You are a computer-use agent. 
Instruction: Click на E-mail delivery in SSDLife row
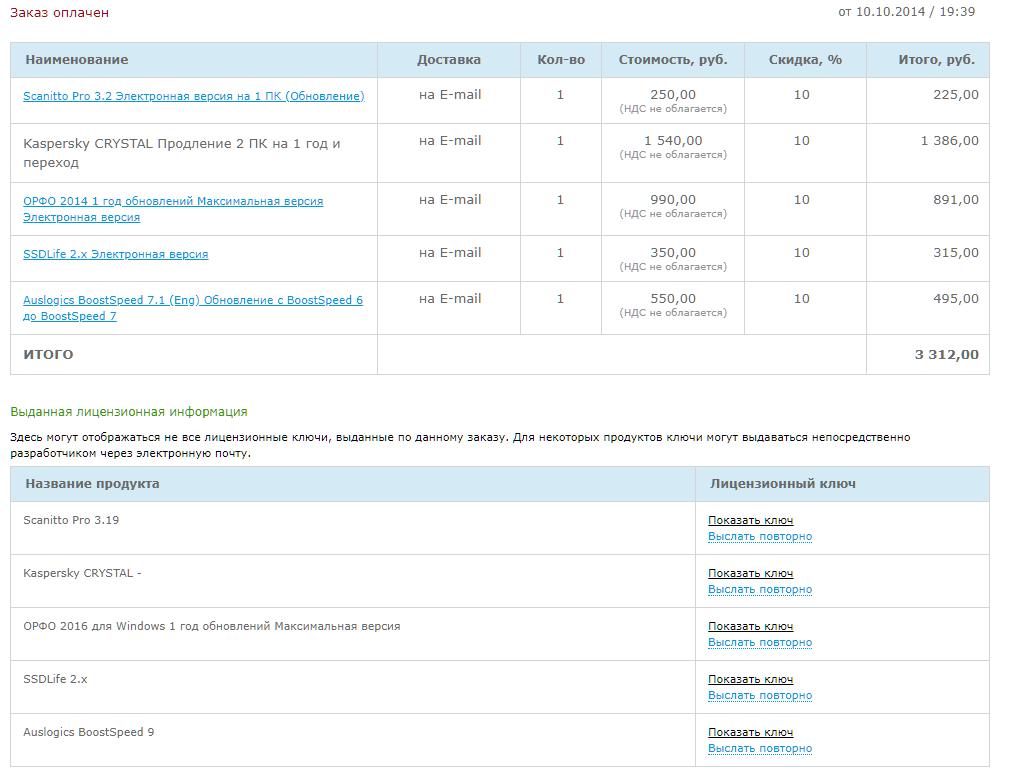click(x=450, y=252)
